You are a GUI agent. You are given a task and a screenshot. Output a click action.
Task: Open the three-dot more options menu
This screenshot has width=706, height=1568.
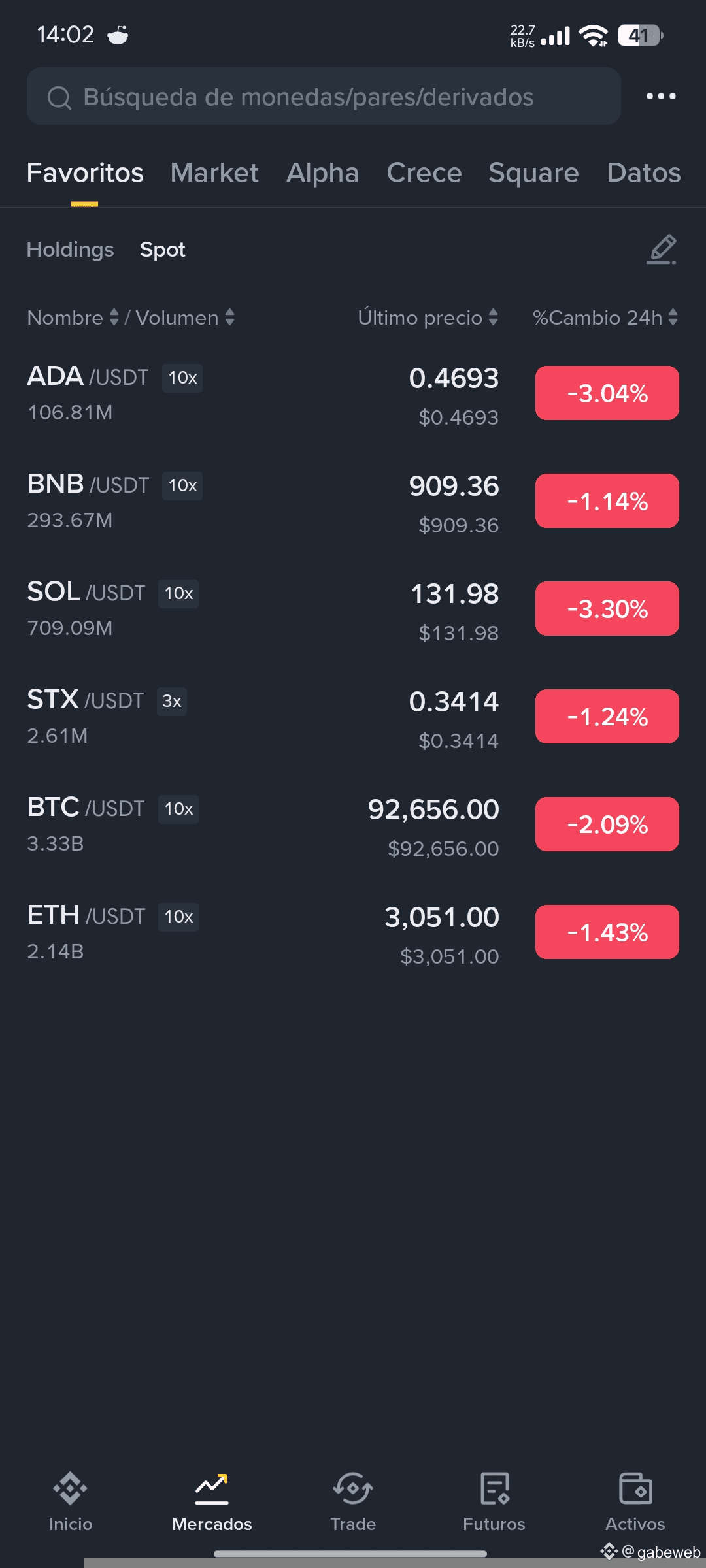pos(661,97)
